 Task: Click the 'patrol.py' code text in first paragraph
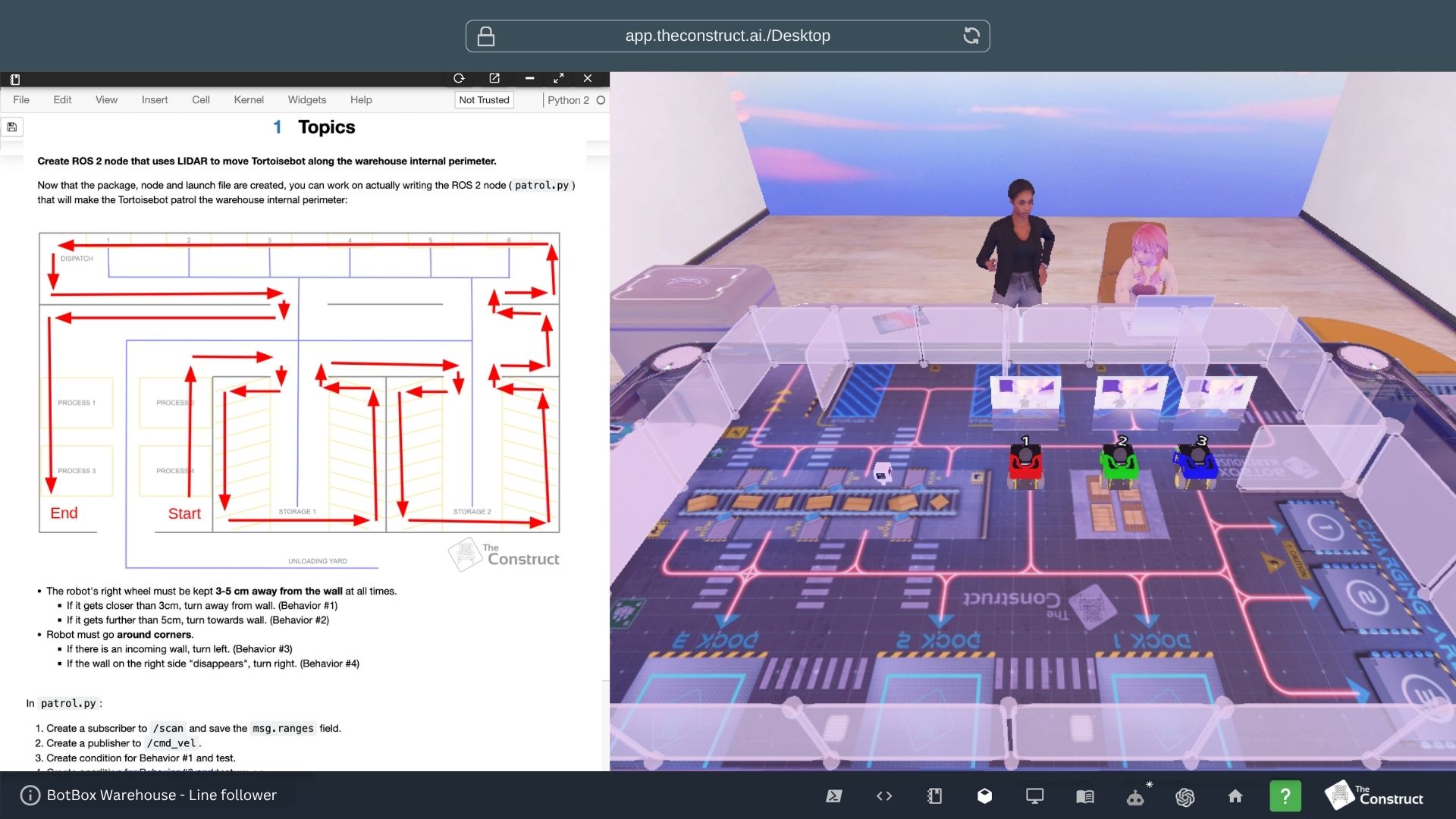541,185
